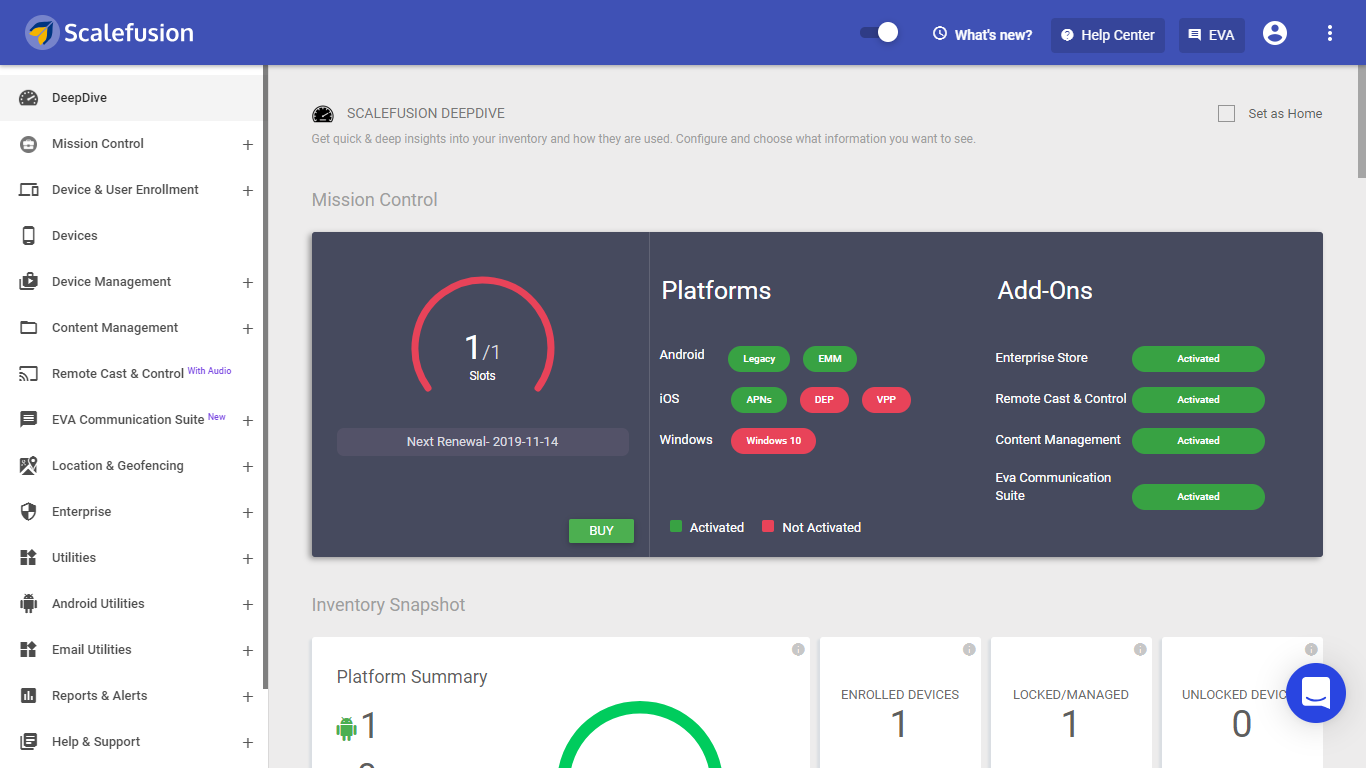Click the red Windows 10 platform badge
The image size is (1366, 768).
773,441
